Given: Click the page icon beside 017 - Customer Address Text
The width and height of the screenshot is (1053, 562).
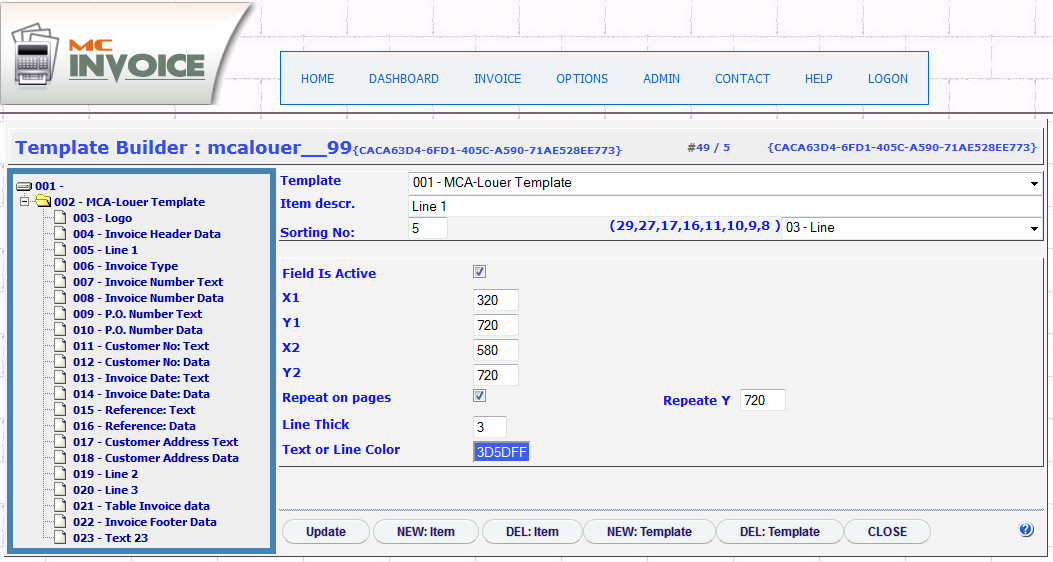Looking at the screenshot, I should (61, 442).
